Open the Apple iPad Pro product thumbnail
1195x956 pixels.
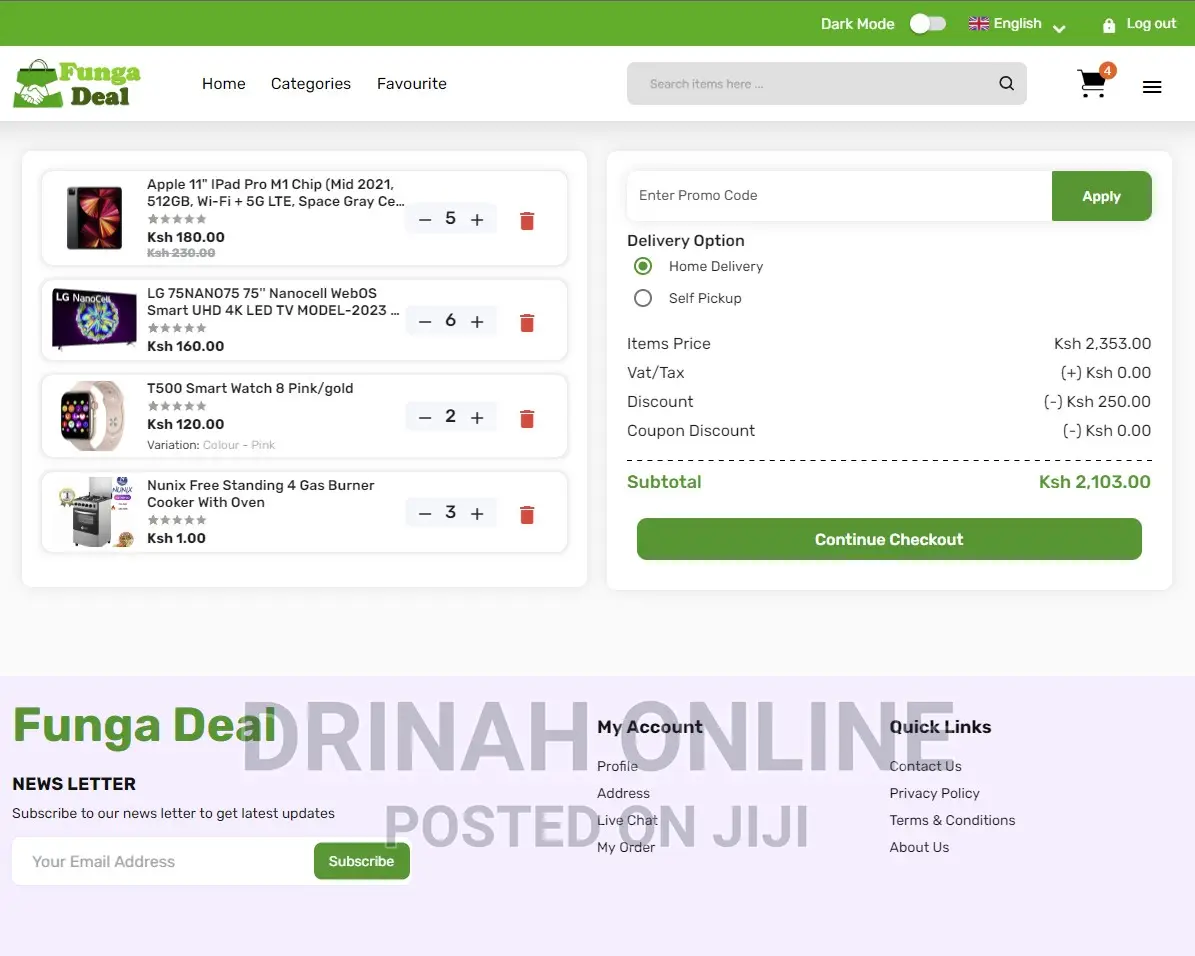(94, 218)
